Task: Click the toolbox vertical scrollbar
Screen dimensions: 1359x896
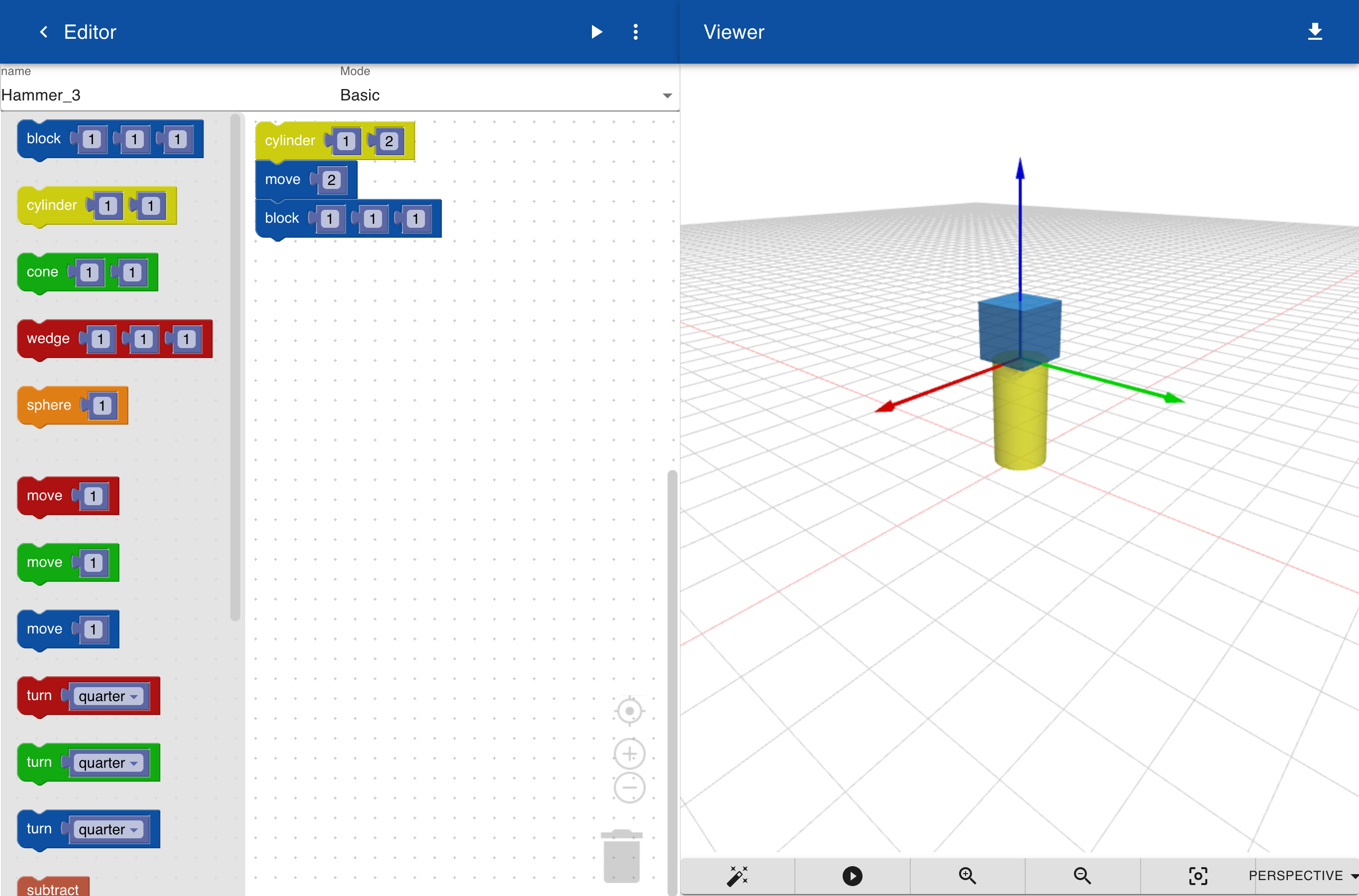Action: 235,367
